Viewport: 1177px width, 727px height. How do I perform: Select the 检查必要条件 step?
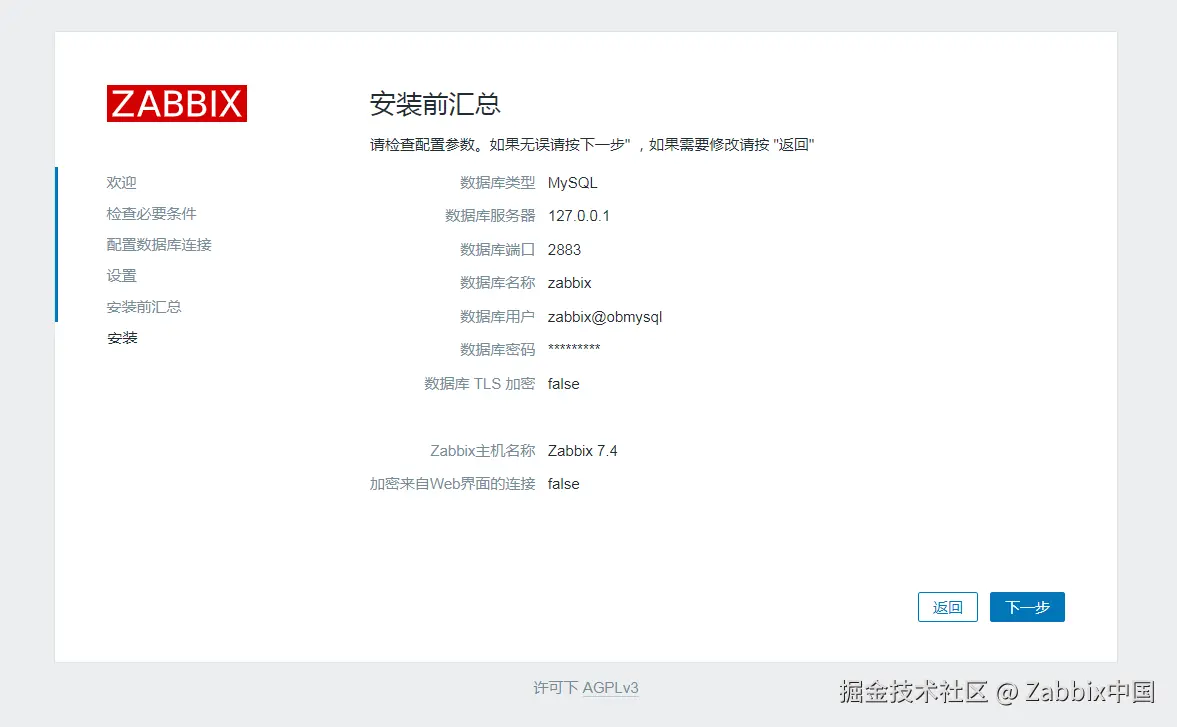(152, 214)
